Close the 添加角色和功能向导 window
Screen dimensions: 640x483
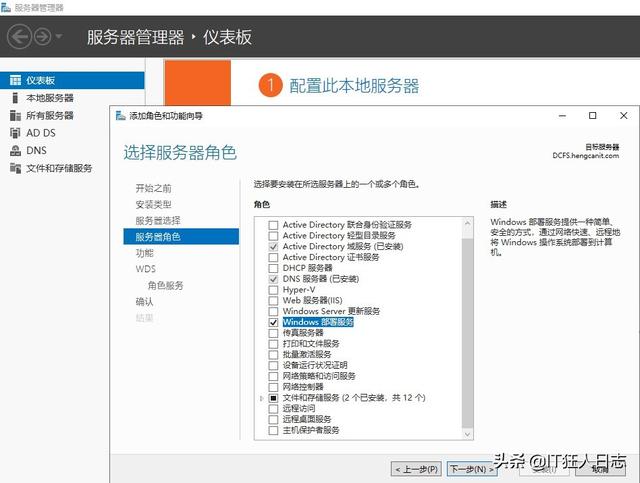pyautogui.click(x=624, y=116)
